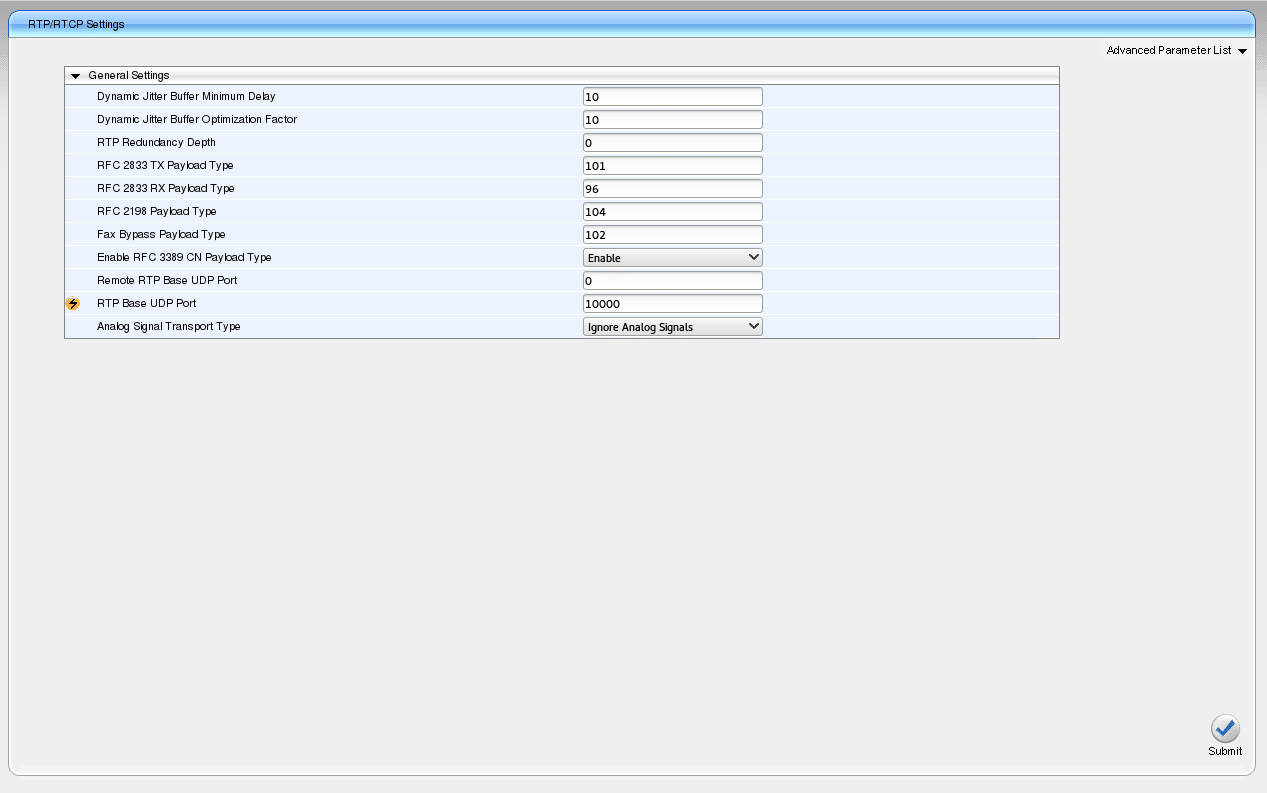Viewport: 1267px width, 793px height.
Task: Click the Remote RTP Base UDP Port label
Action: pyautogui.click(x=167, y=281)
